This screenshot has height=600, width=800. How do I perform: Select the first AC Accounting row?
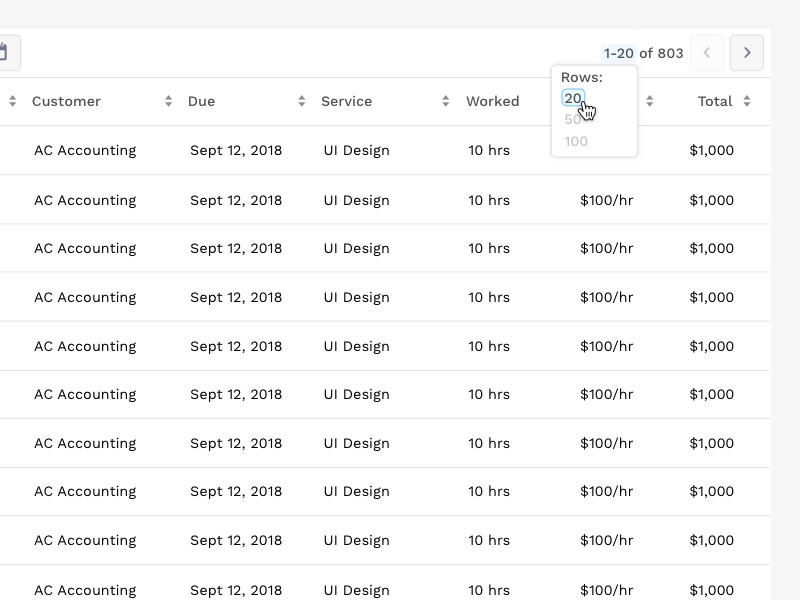[85, 151]
